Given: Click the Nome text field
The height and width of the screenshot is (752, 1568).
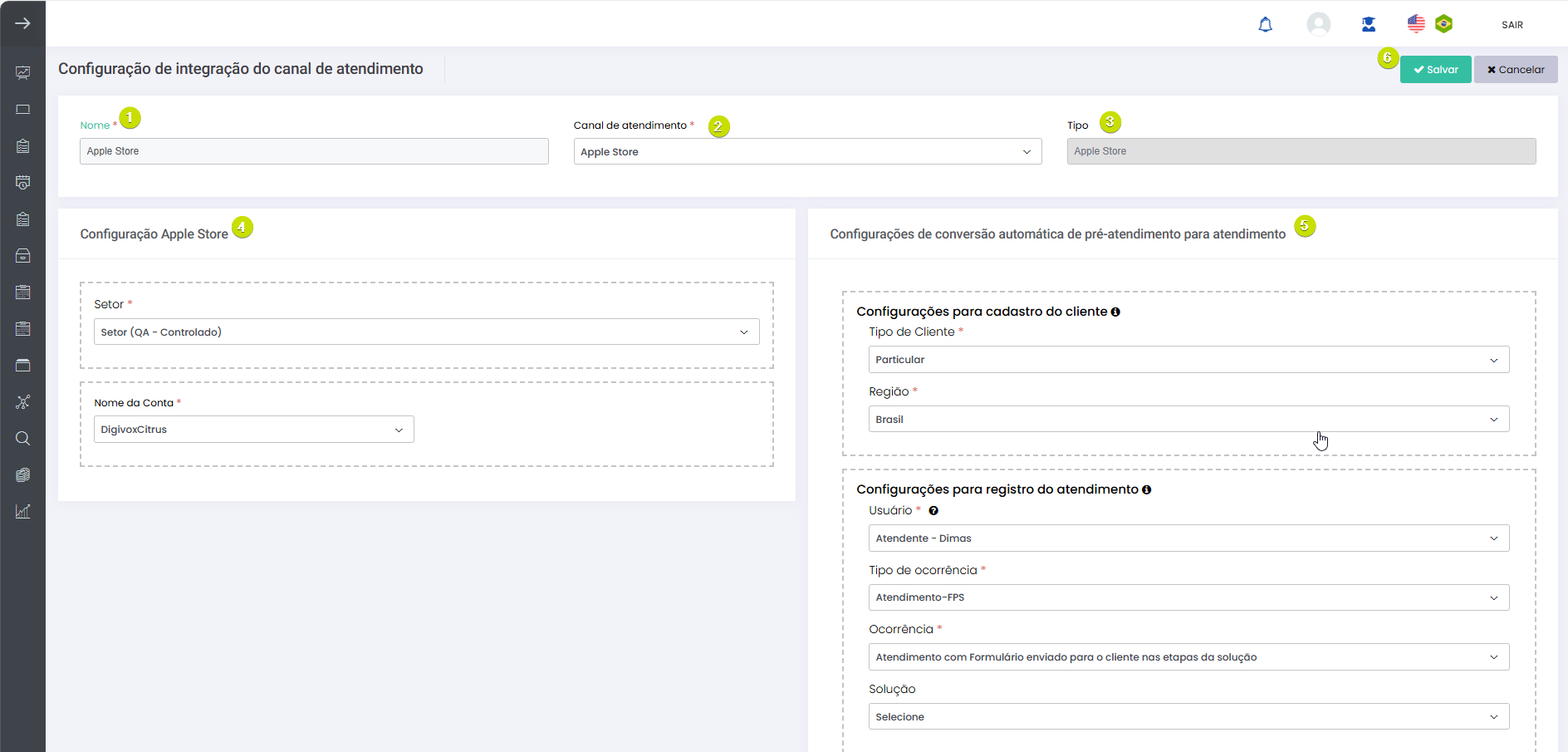Looking at the screenshot, I should [x=314, y=151].
